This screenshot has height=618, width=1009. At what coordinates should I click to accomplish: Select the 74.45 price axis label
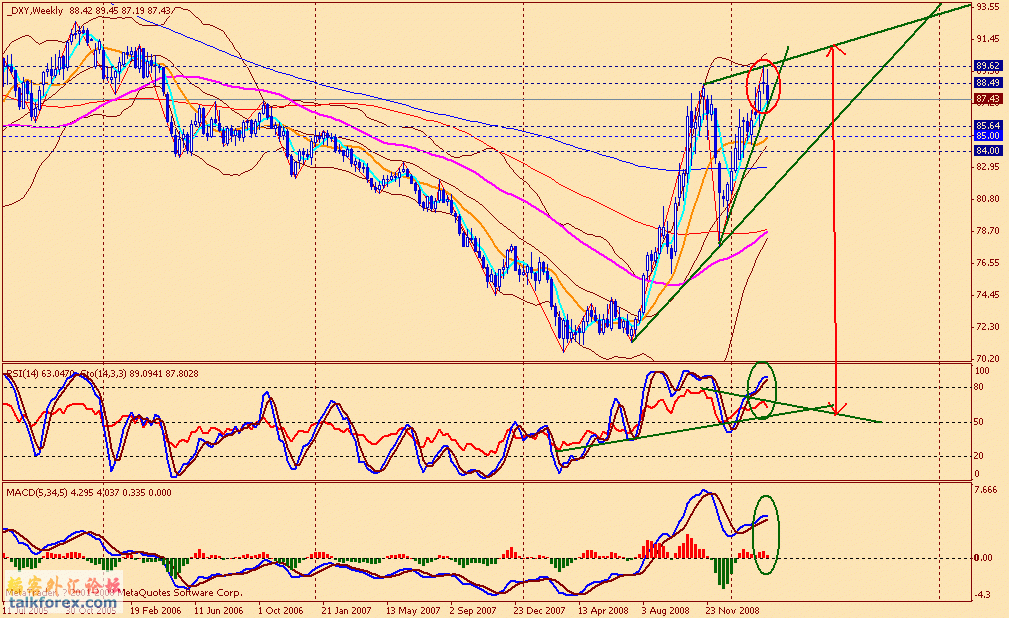pos(988,295)
